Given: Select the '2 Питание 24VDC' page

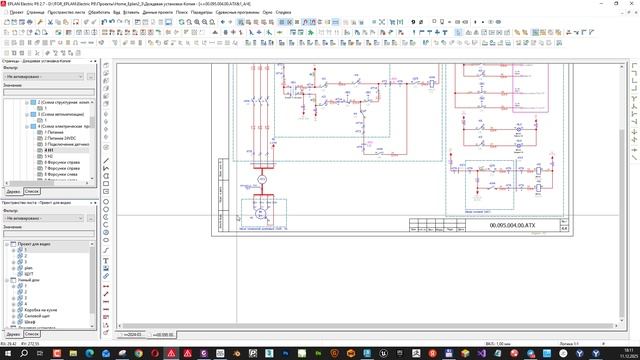Looking at the screenshot, I should (60, 138).
